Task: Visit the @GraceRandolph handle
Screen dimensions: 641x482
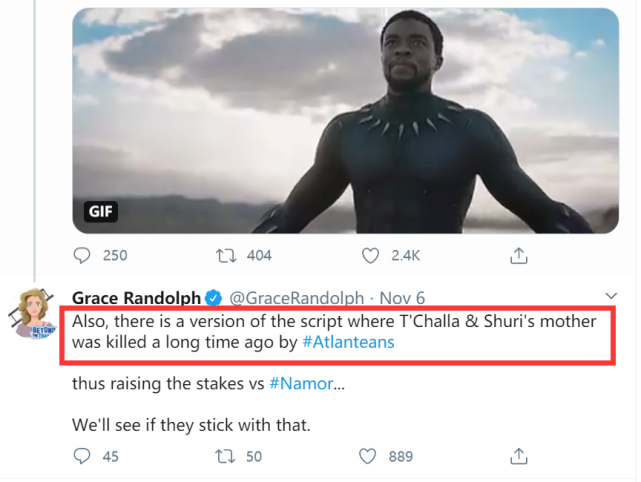Action: 291,298
